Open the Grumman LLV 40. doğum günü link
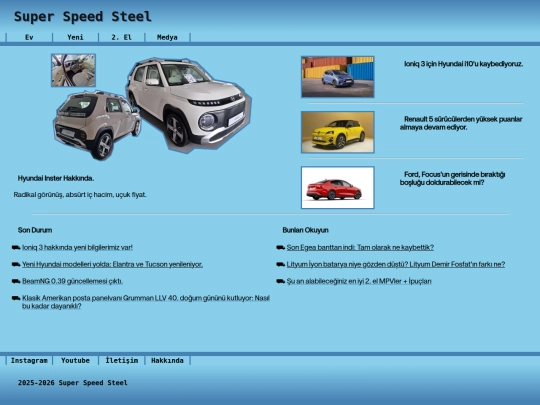 click(x=146, y=302)
